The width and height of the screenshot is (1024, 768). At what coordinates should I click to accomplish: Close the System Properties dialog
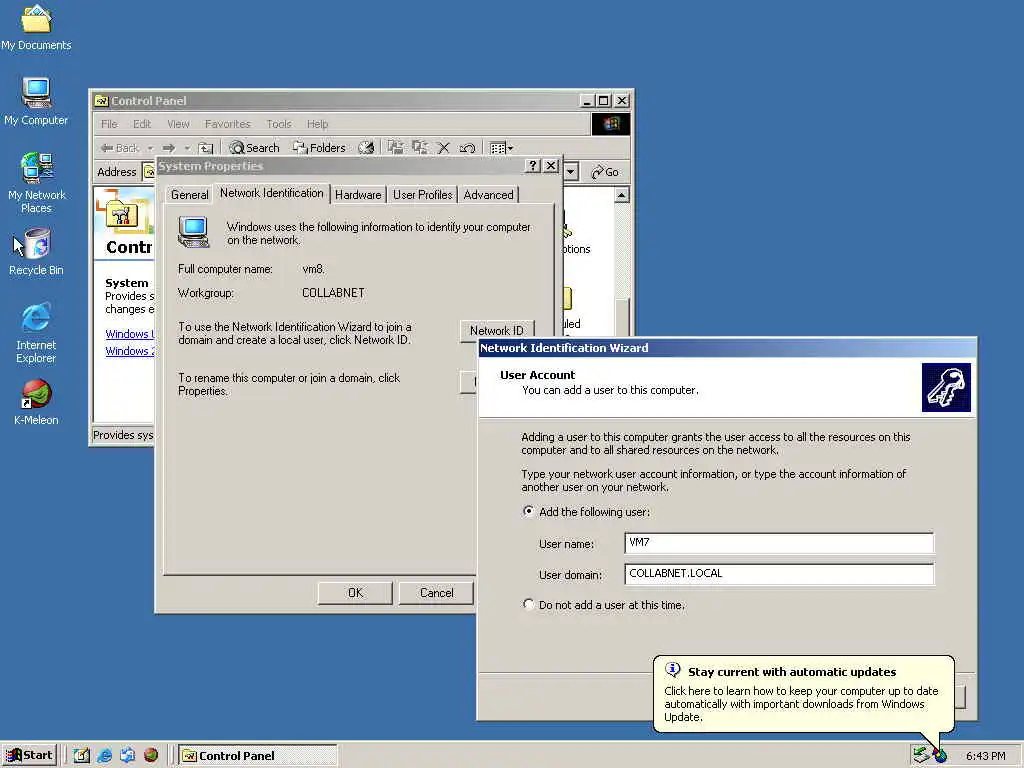point(551,166)
